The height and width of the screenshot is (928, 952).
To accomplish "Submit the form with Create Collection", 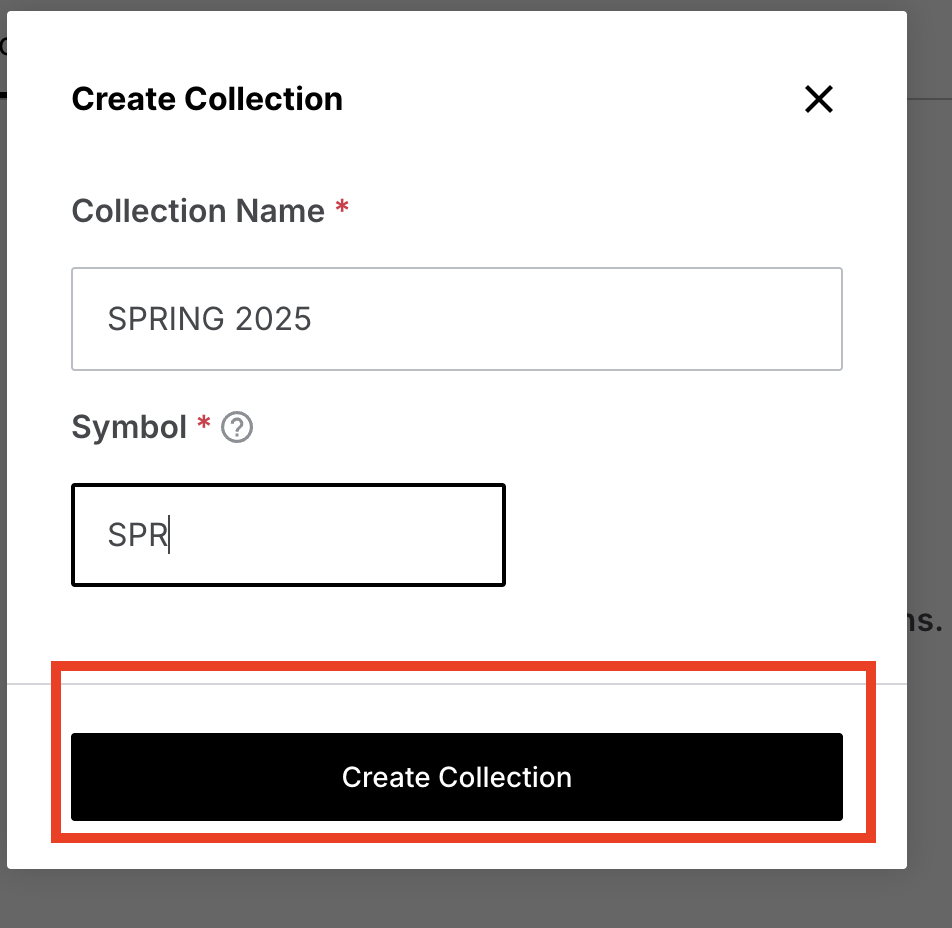I will pos(457,777).
